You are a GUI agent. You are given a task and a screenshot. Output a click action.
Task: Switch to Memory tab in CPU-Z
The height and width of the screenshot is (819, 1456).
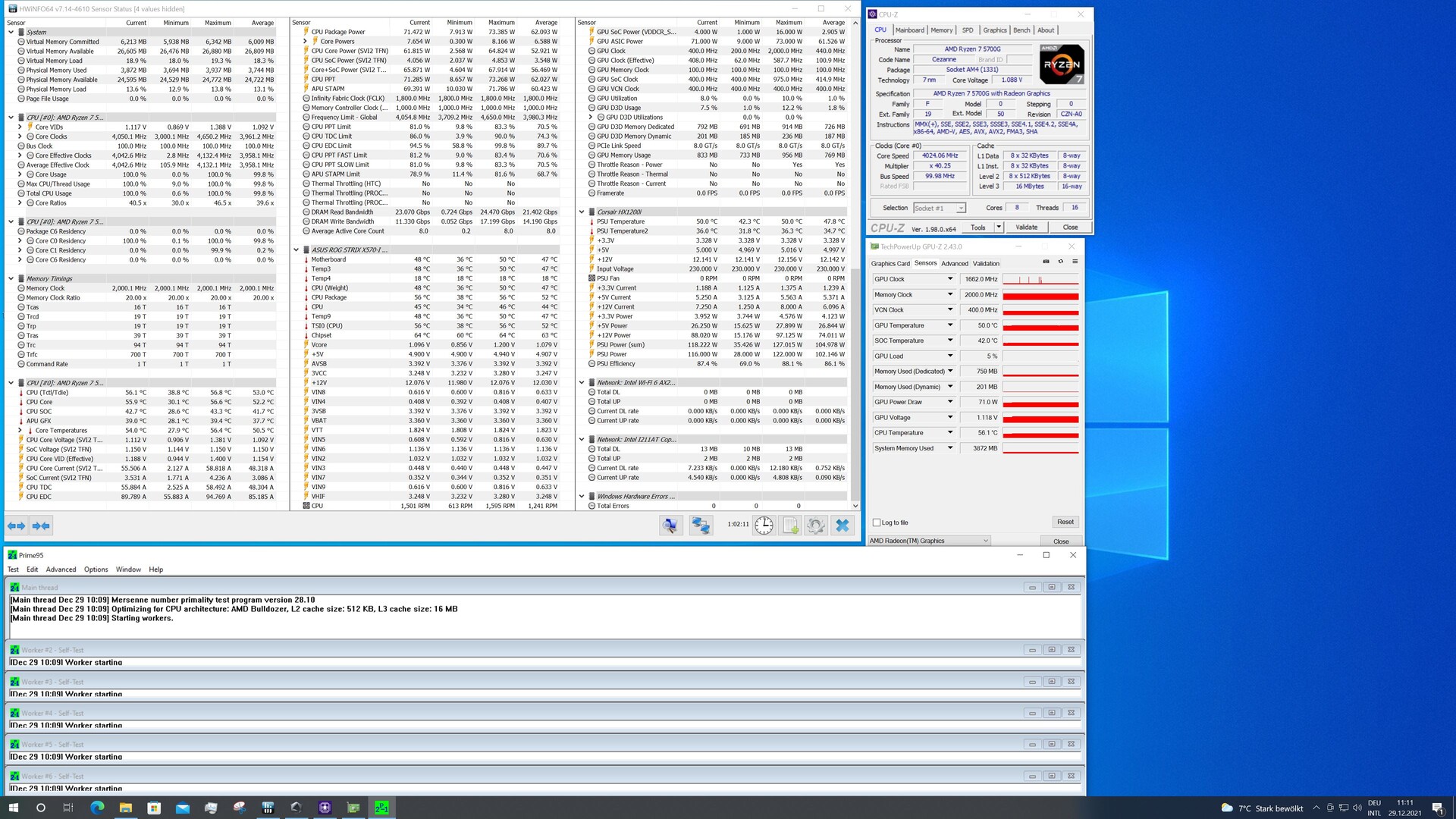click(x=942, y=30)
